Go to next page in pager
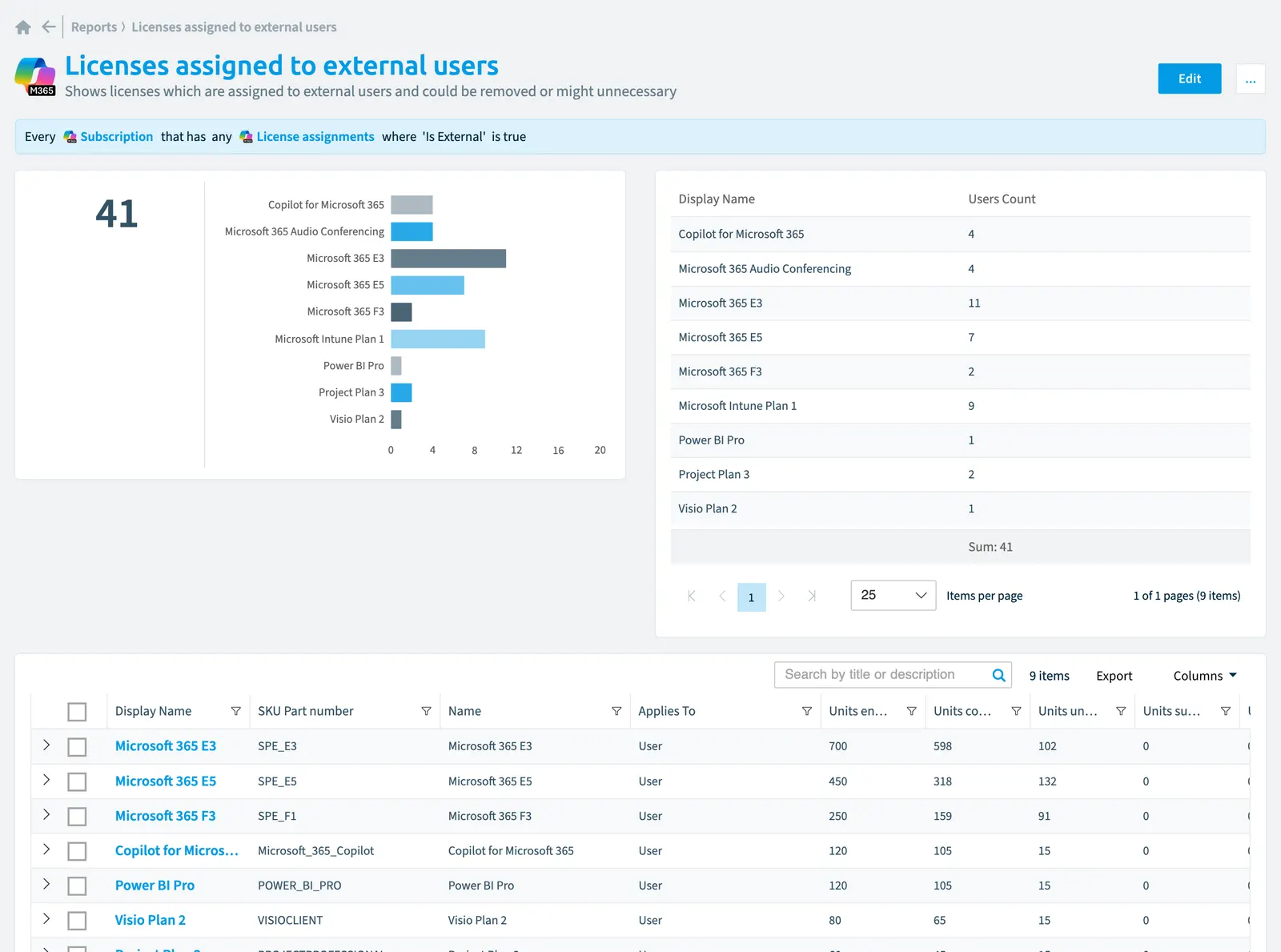The width and height of the screenshot is (1281, 952). 781,596
